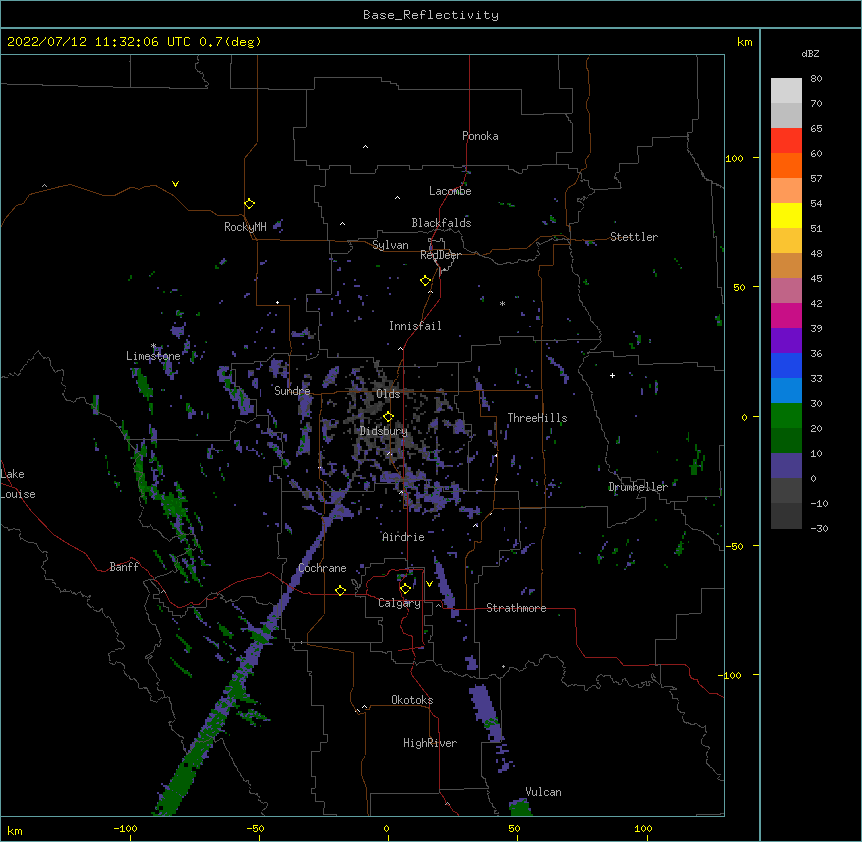This screenshot has height=842, width=862.
Task: Click the 65 dBZ red legend swatch
Action: click(786, 140)
